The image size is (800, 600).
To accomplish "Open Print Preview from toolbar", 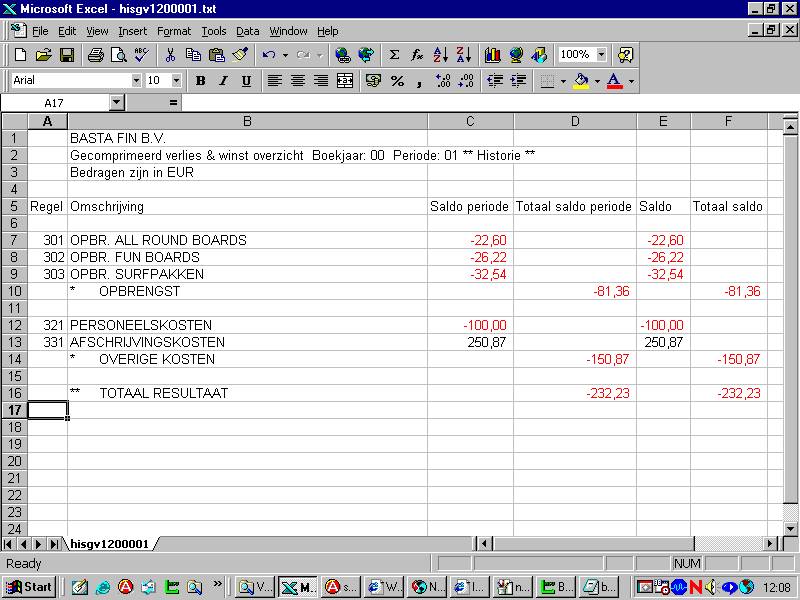I will coord(118,55).
